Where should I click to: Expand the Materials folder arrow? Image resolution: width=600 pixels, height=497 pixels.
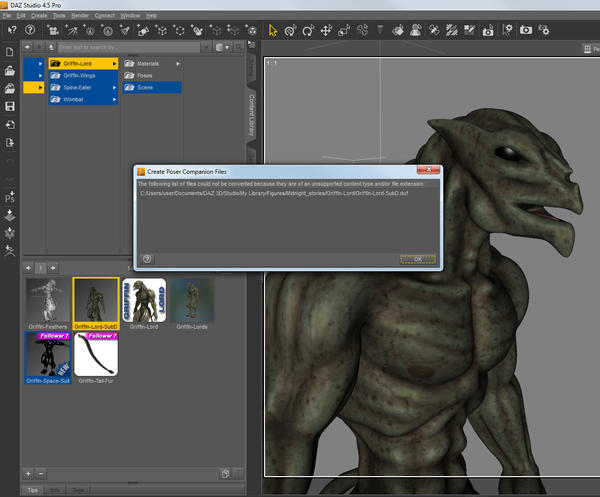(178, 64)
